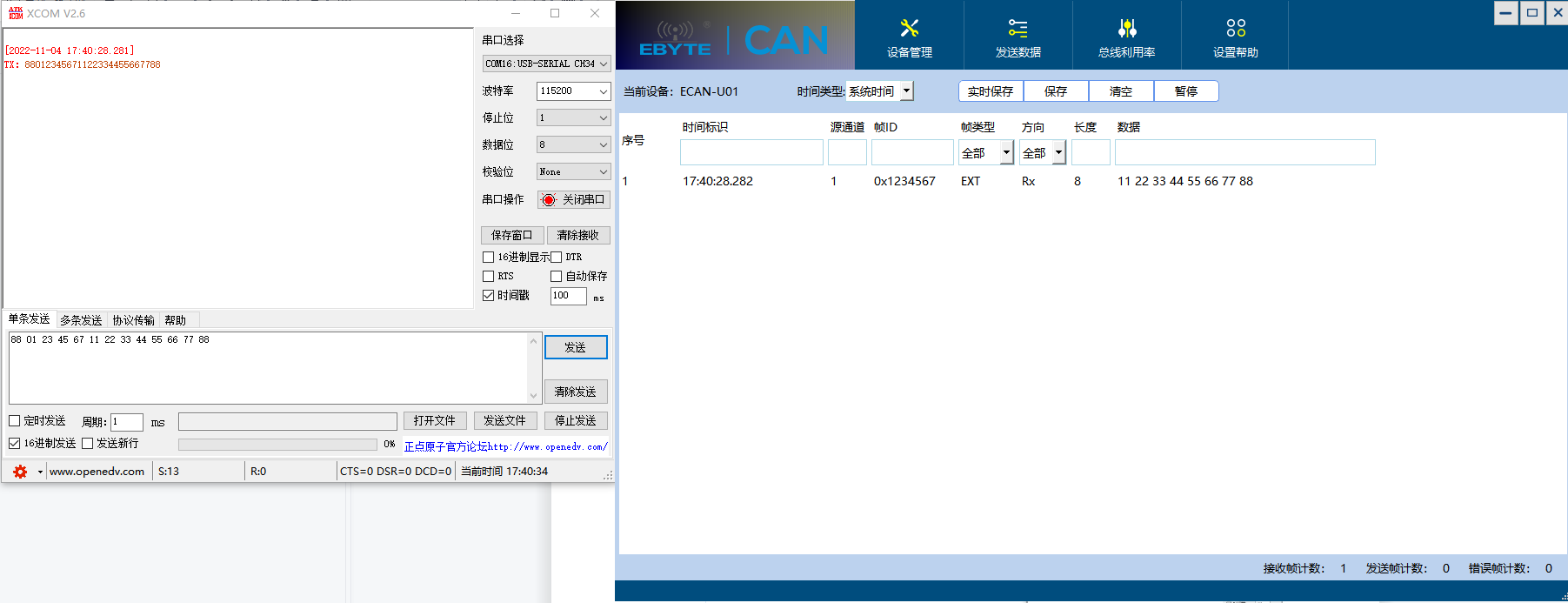Click www.openedv.com in the status bar
The image size is (1568, 603).
[97, 472]
